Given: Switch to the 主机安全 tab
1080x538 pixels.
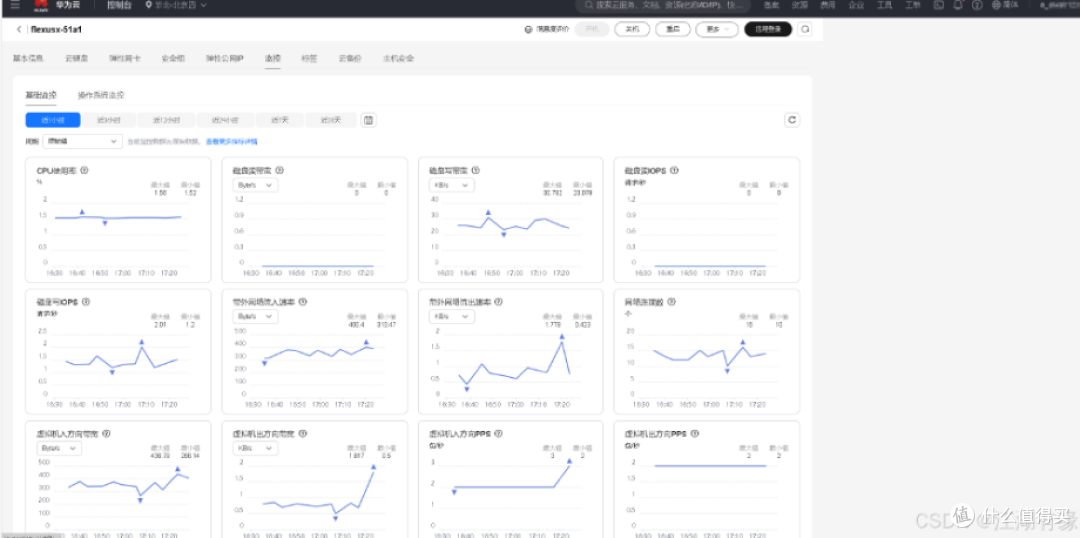Looking at the screenshot, I should pos(399,59).
